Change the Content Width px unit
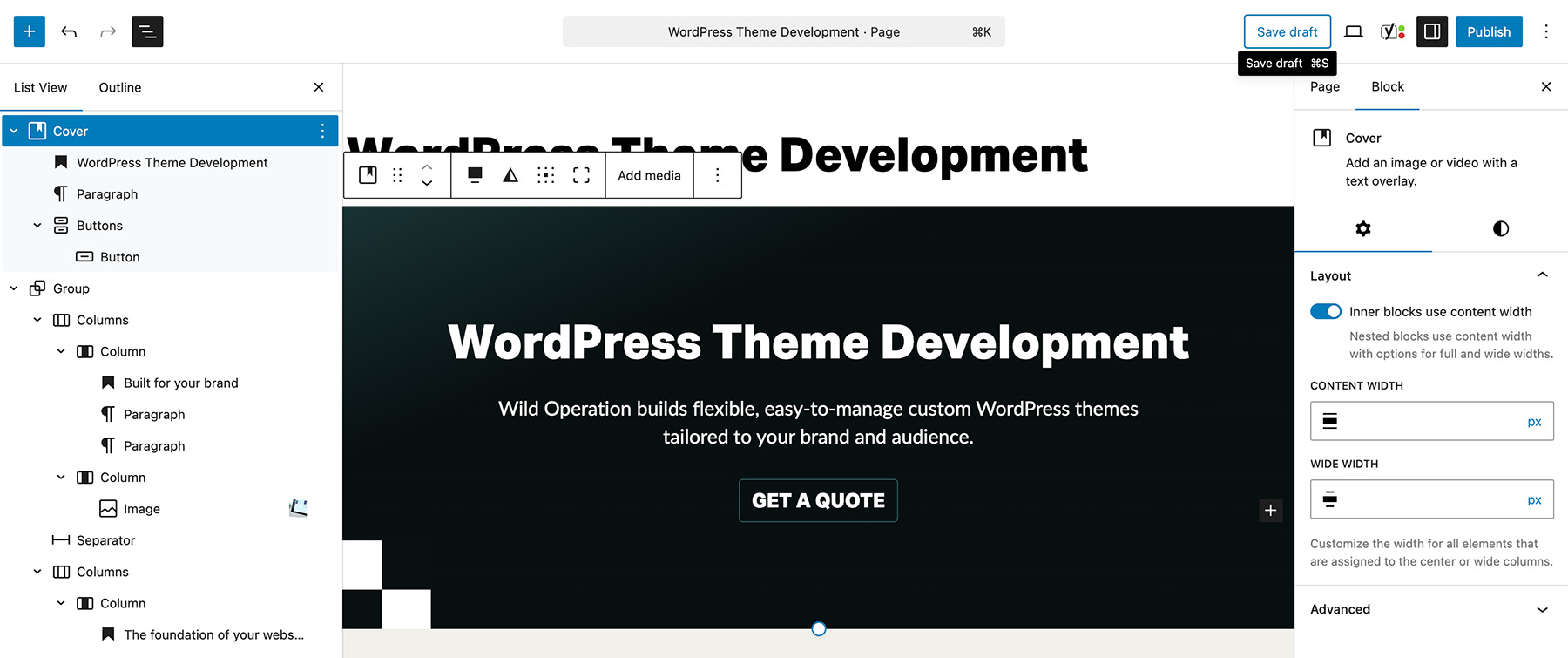This screenshot has height=658, width=1568. coord(1534,421)
